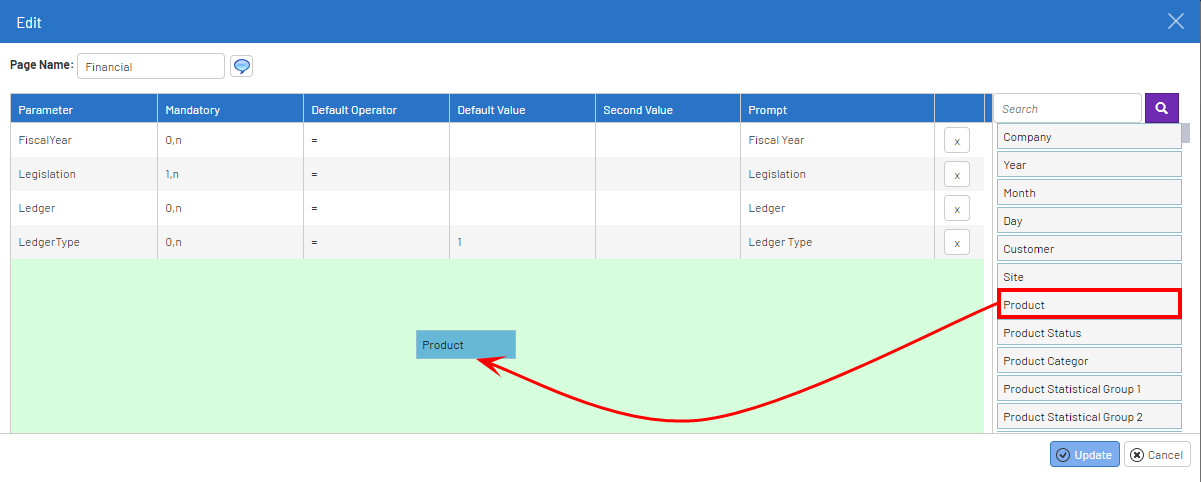This screenshot has height=482, width=1201.
Task: Close the Edit dialog
Action: coord(1177,21)
